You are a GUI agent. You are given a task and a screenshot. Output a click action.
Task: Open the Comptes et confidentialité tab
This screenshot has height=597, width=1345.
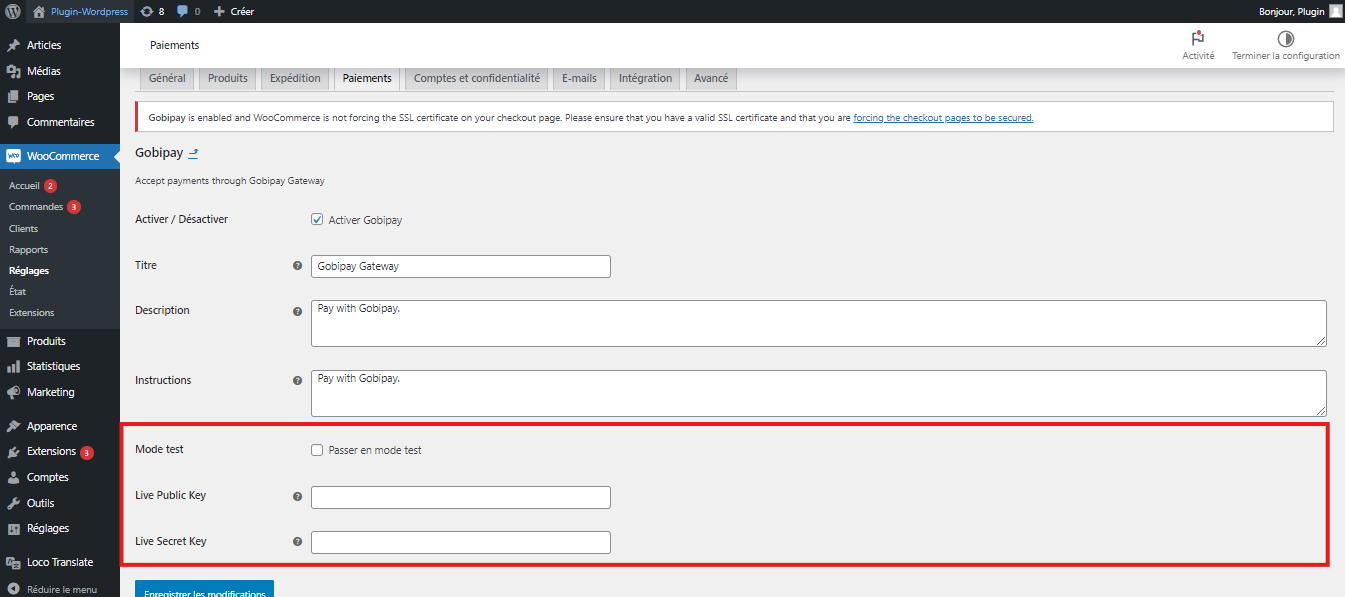coord(477,78)
